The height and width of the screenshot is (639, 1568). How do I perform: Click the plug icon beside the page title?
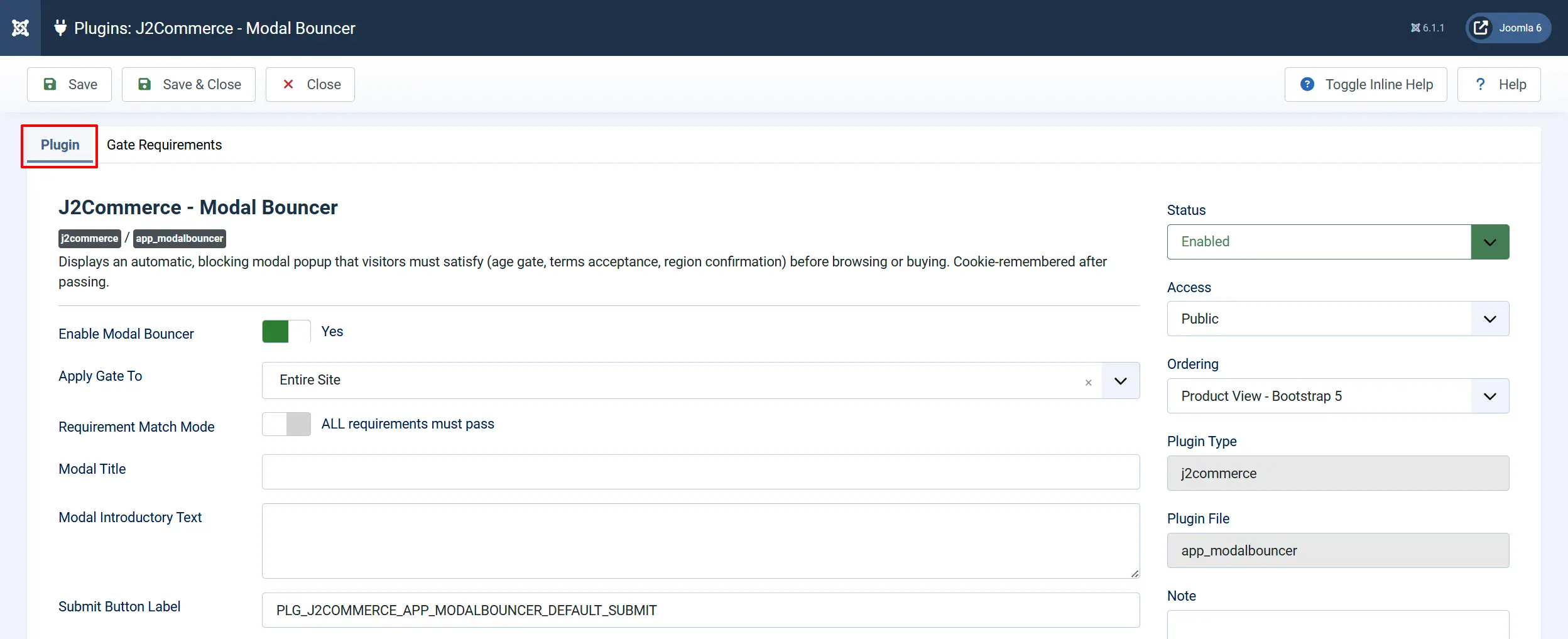coord(60,28)
